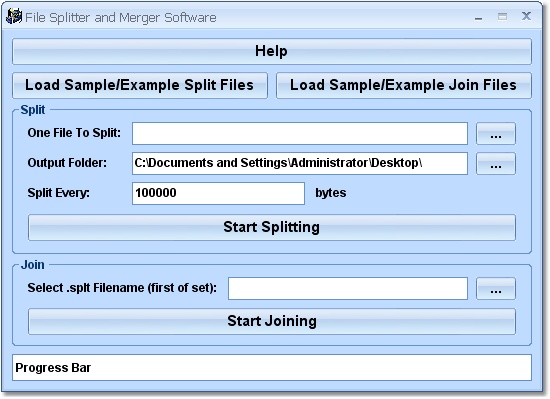Click the One File To Split input field
Viewport: 550px width, 399px height.
[x=300, y=133]
